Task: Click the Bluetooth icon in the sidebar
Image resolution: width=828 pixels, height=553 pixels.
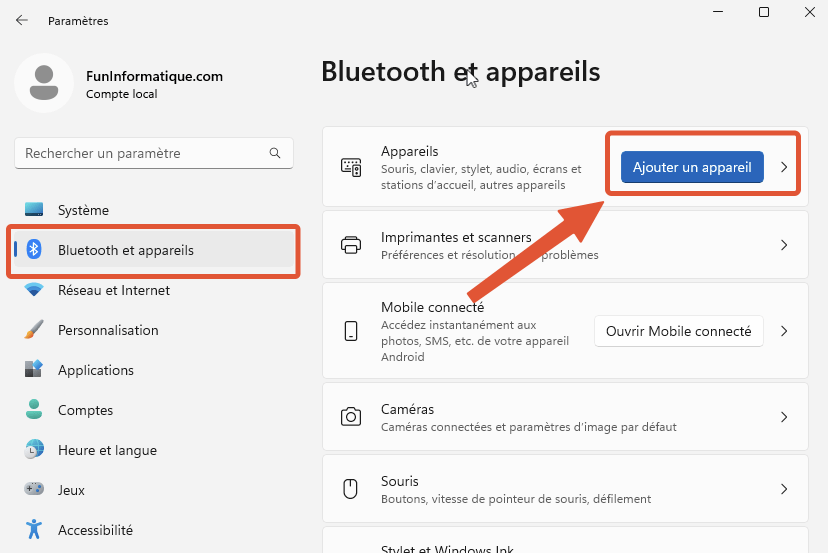Action: 34,250
